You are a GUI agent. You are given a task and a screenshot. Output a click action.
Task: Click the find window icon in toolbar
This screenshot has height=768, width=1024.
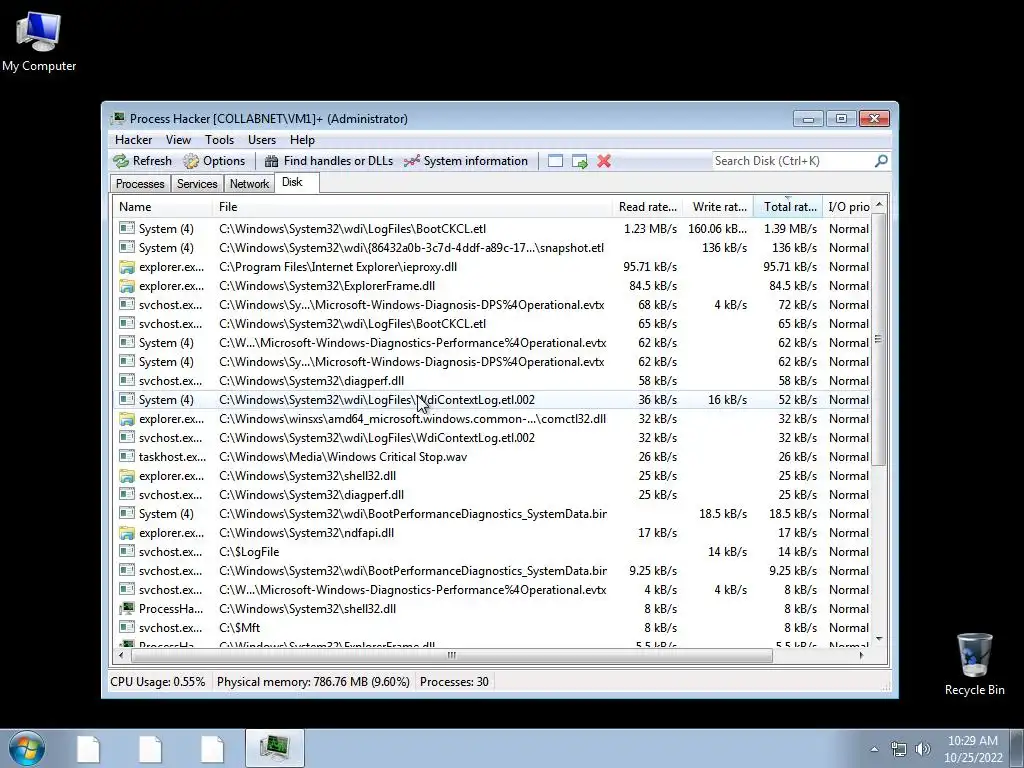point(555,161)
